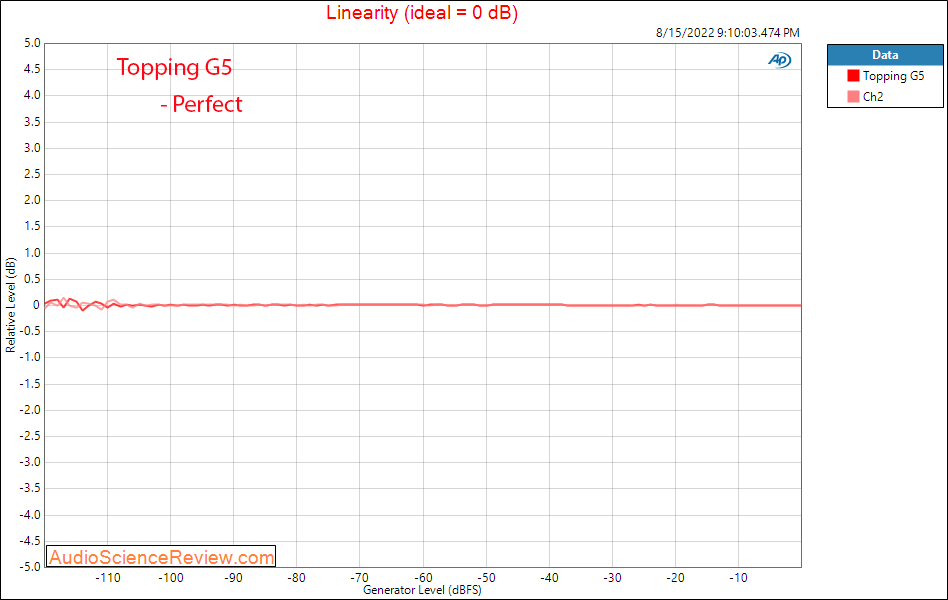Click the -80 x-axis tick label
Screen dimensions: 948x600
[296, 578]
